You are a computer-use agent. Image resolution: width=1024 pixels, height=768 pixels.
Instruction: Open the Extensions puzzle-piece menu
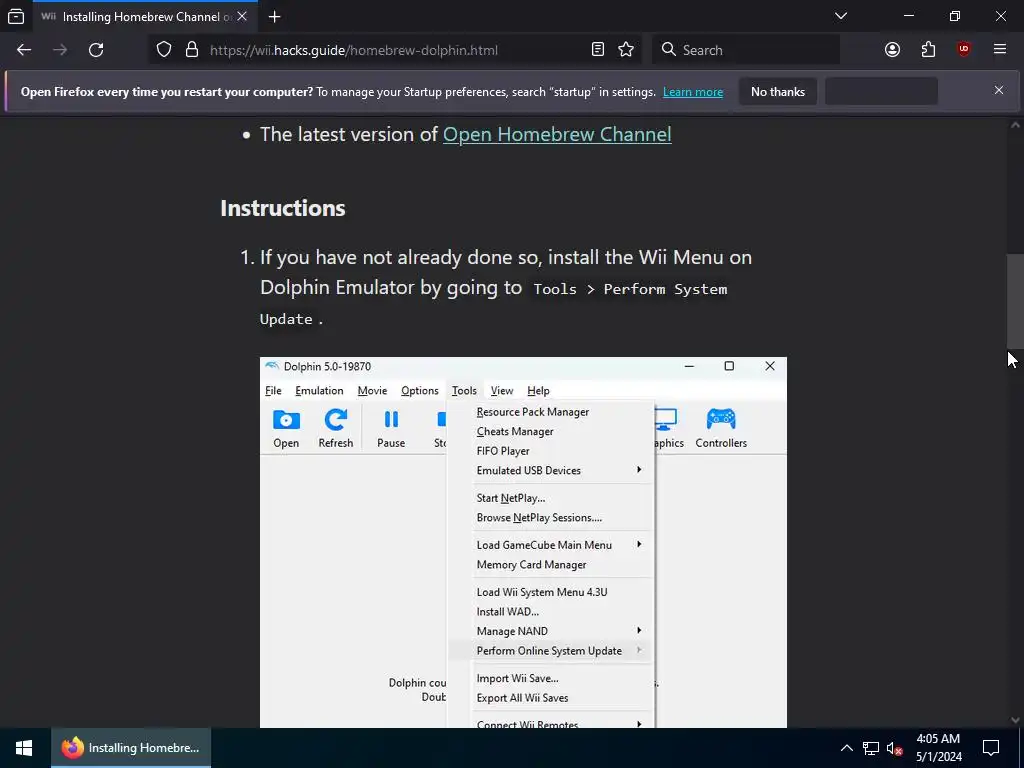pos(928,50)
